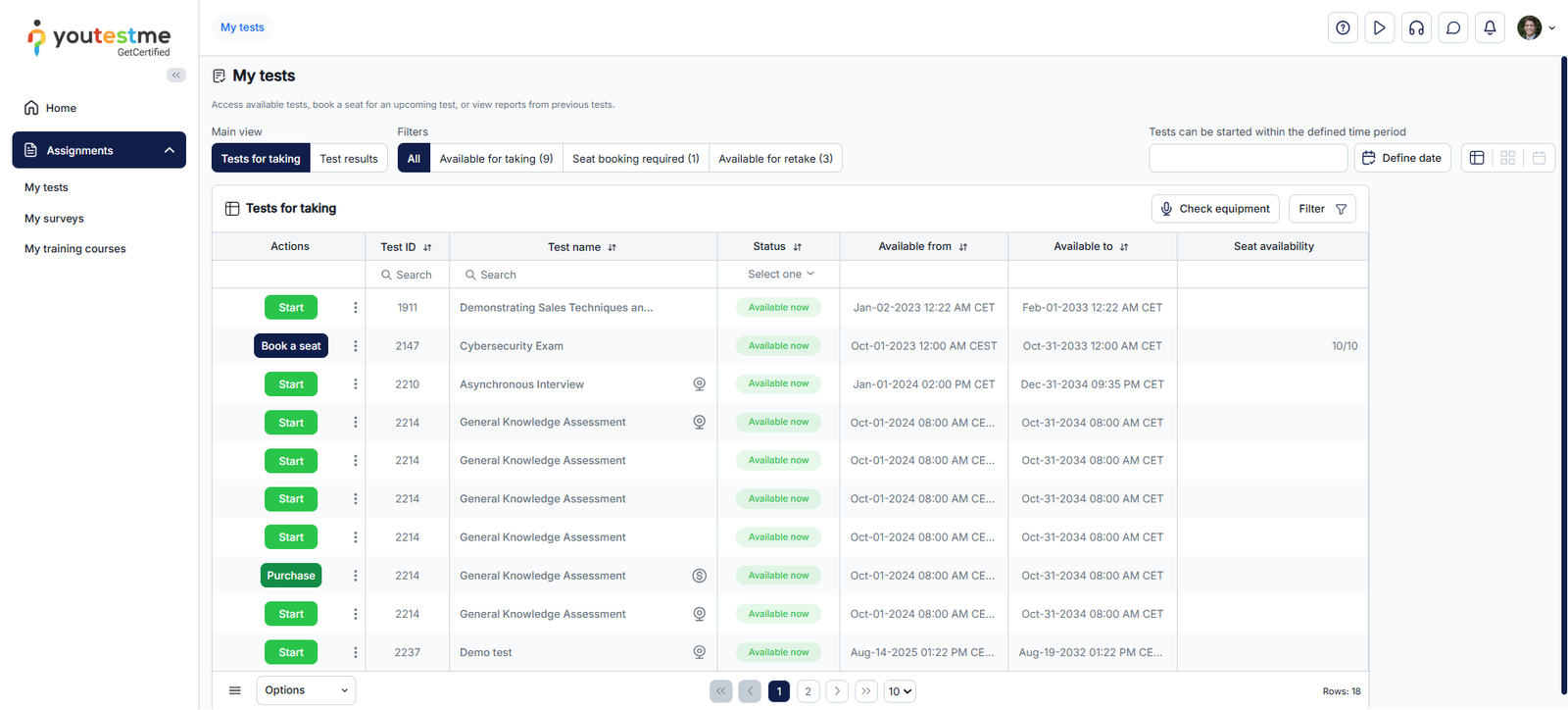This screenshot has width=1568, height=710.
Task: Open the Status Select one dropdown
Action: pos(780,275)
